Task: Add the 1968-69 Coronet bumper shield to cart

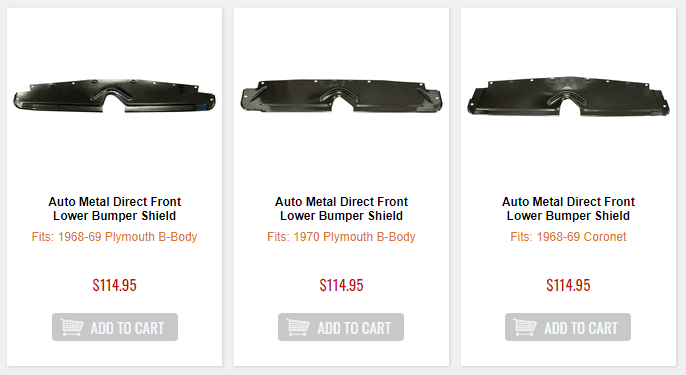Action: (x=568, y=327)
